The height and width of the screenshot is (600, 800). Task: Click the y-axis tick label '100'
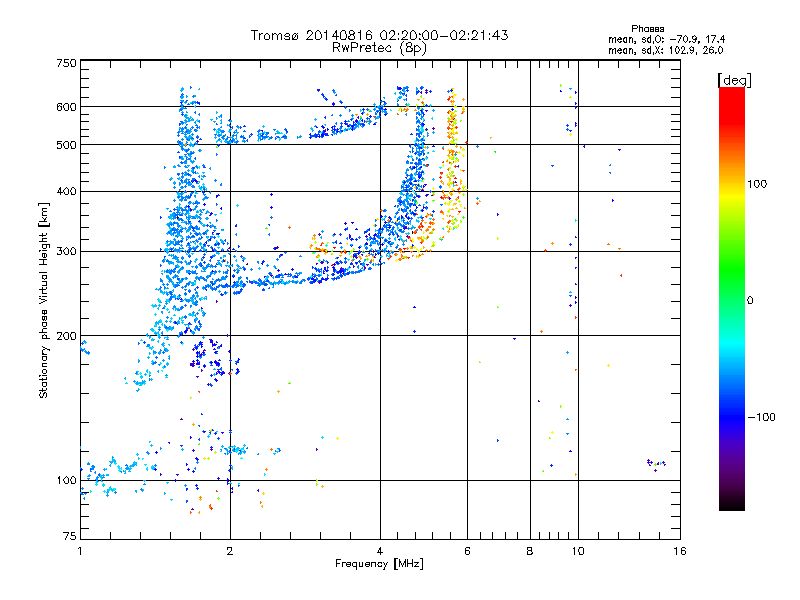coord(66,481)
